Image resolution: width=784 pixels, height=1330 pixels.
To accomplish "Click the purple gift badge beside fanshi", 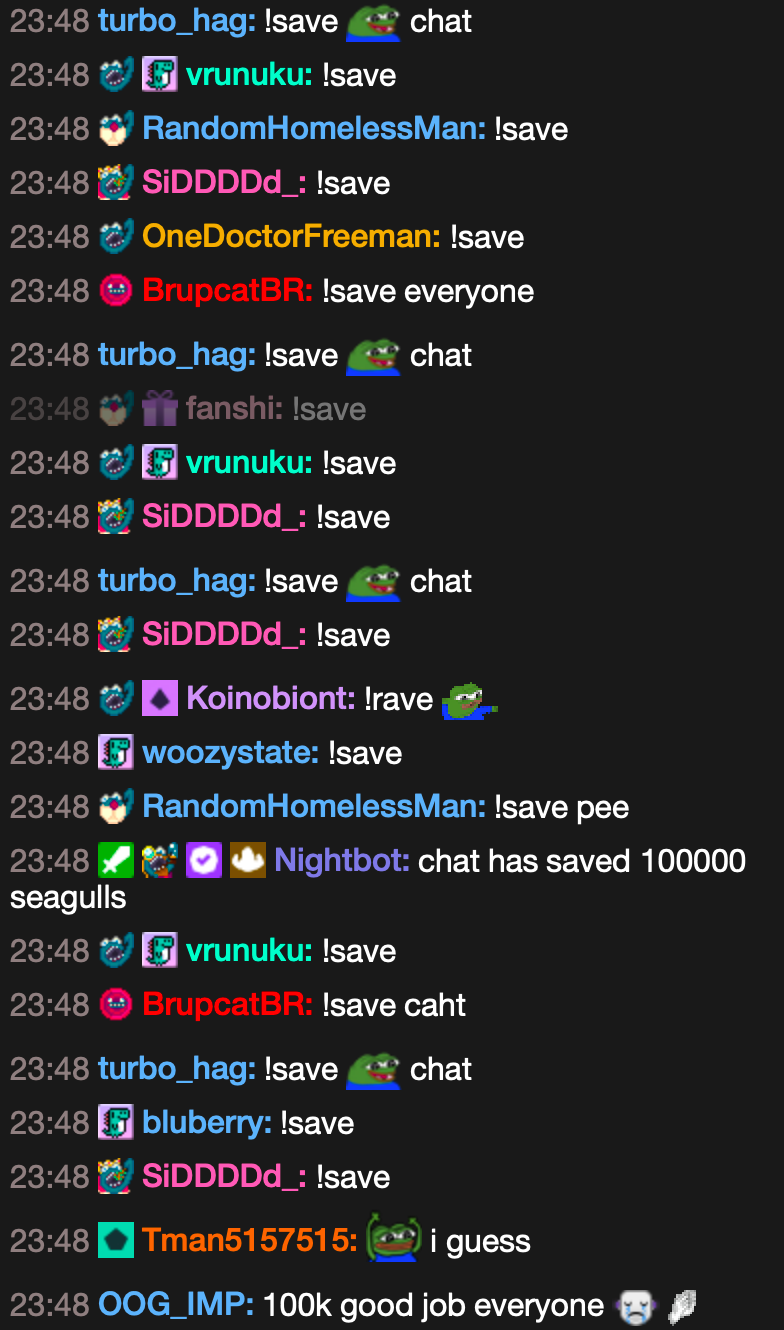I will pos(160,409).
